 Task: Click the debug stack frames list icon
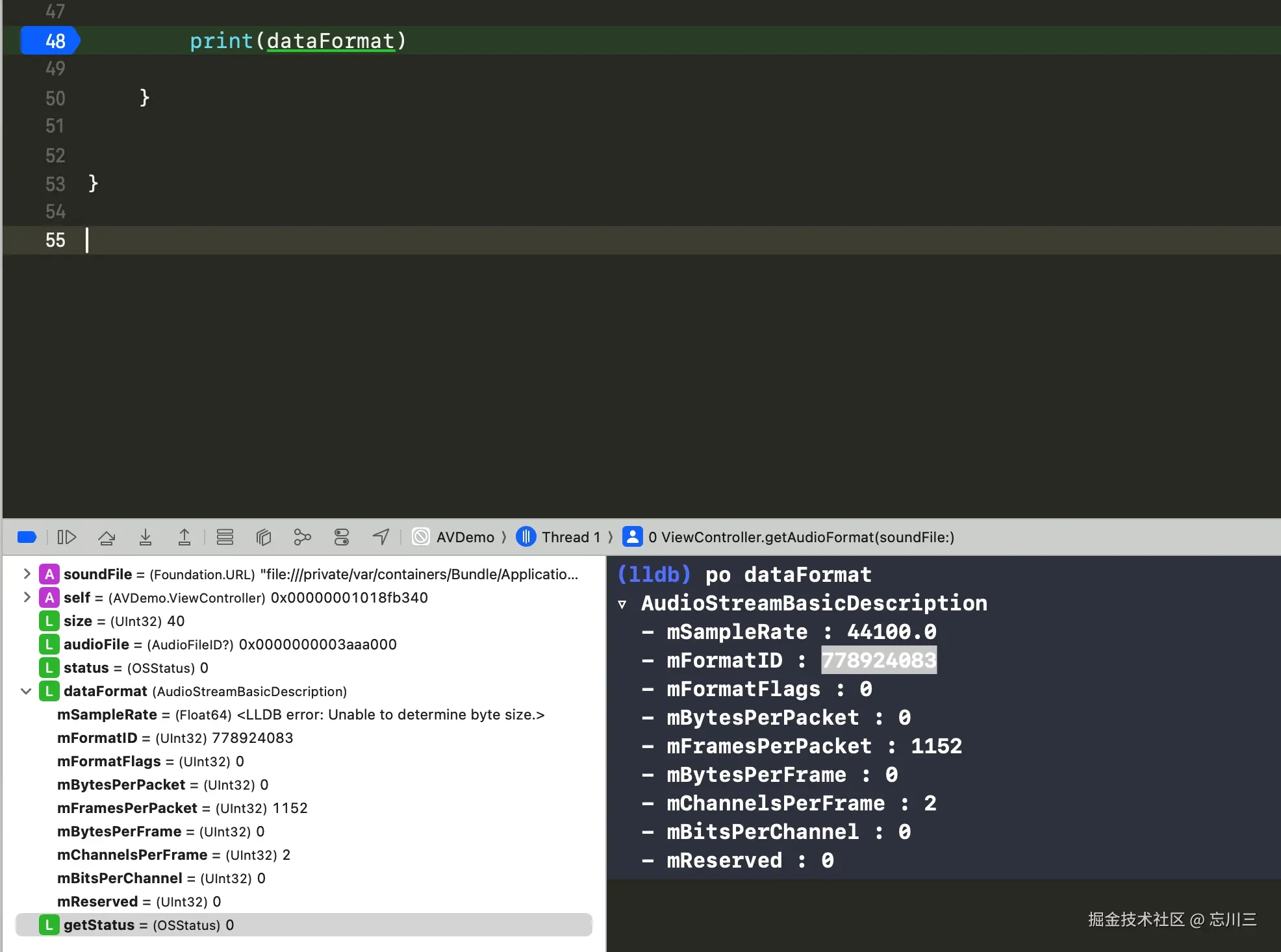(x=225, y=537)
